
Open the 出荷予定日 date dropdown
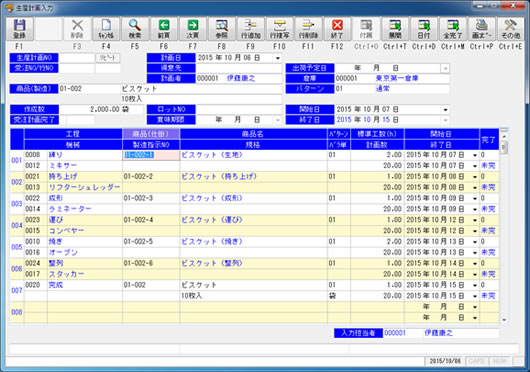point(445,68)
